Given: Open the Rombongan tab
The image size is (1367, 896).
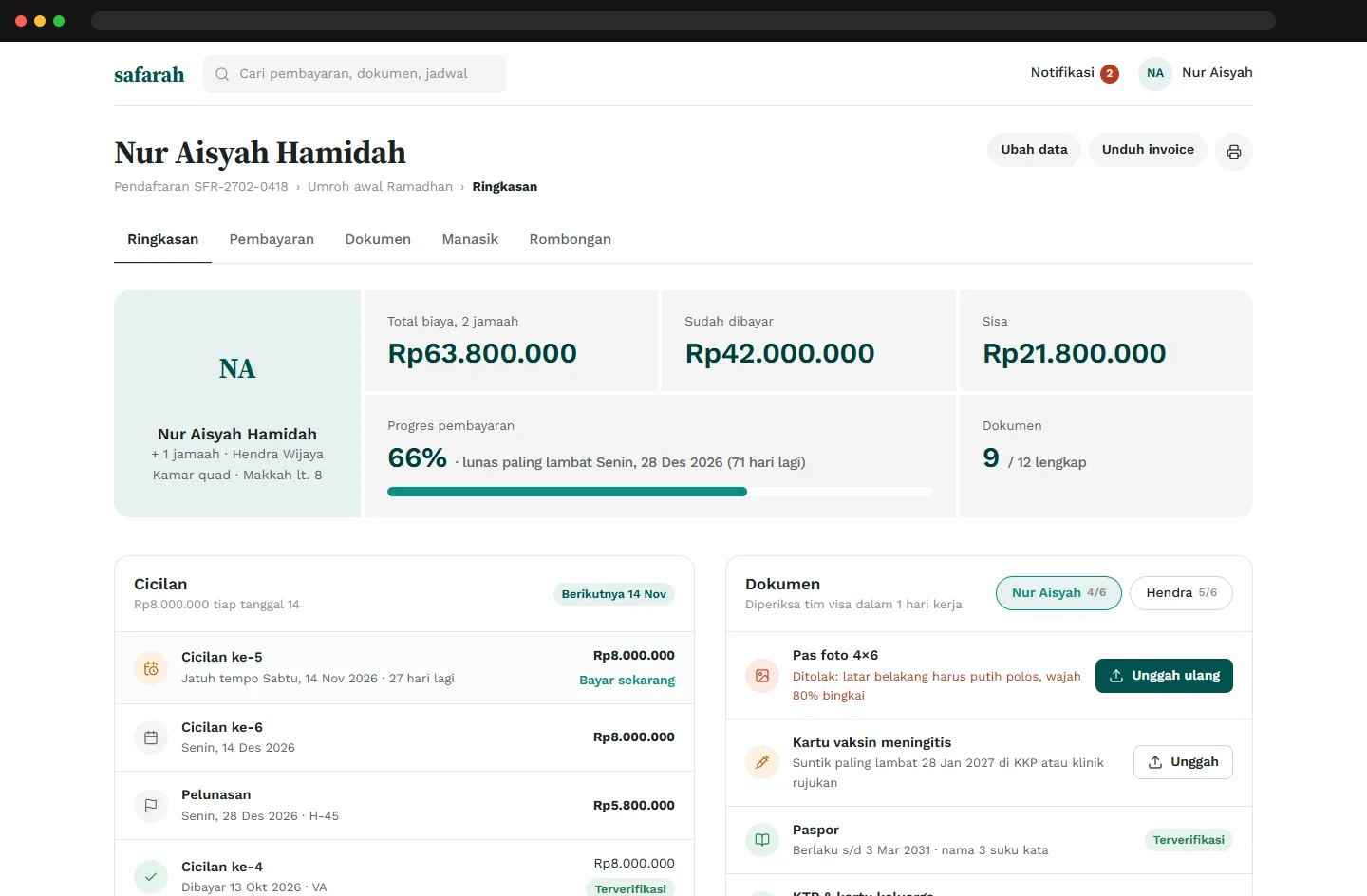Looking at the screenshot, I should [571, 239].
